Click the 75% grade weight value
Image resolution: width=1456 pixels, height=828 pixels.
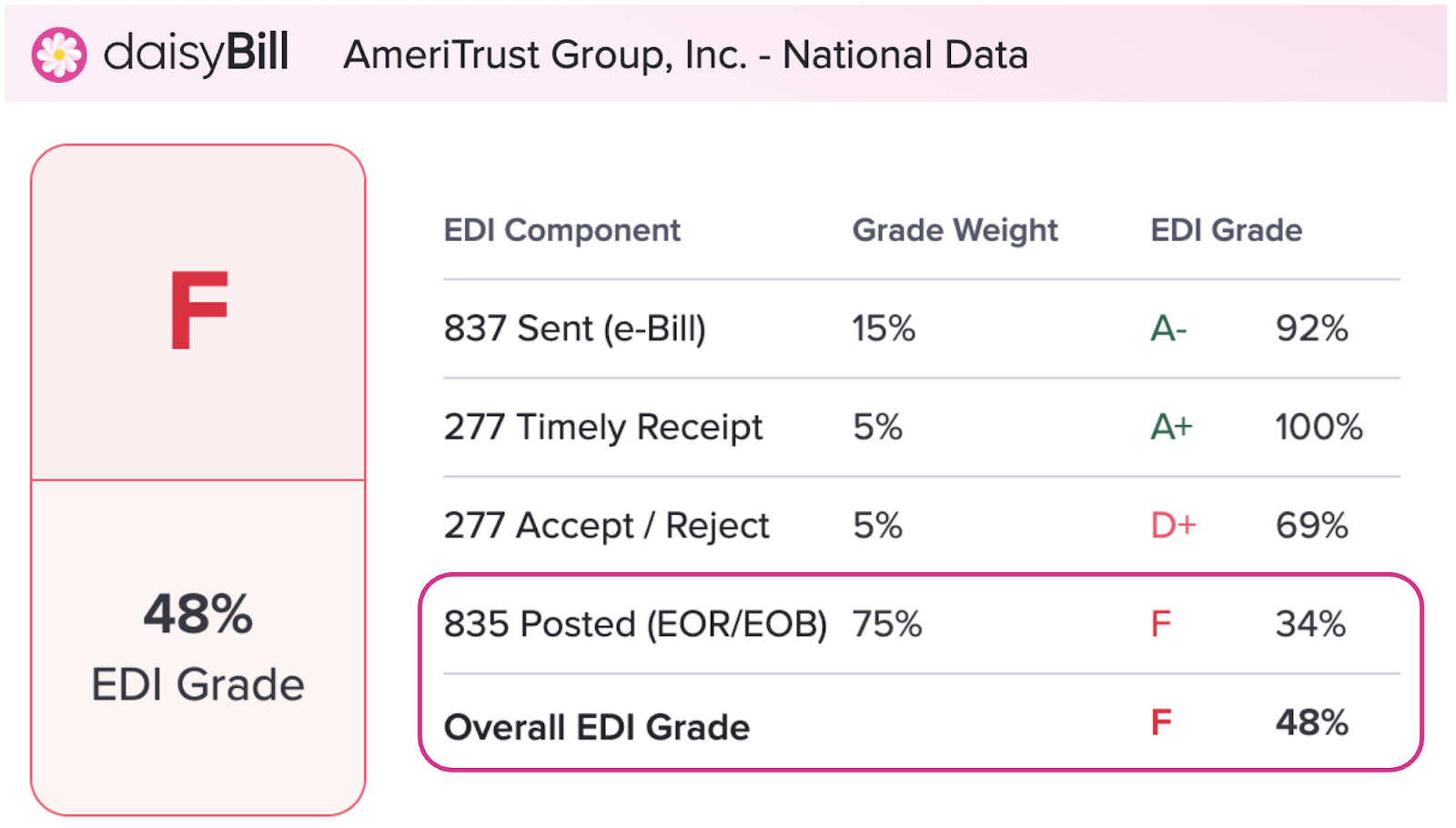[886, 624]
